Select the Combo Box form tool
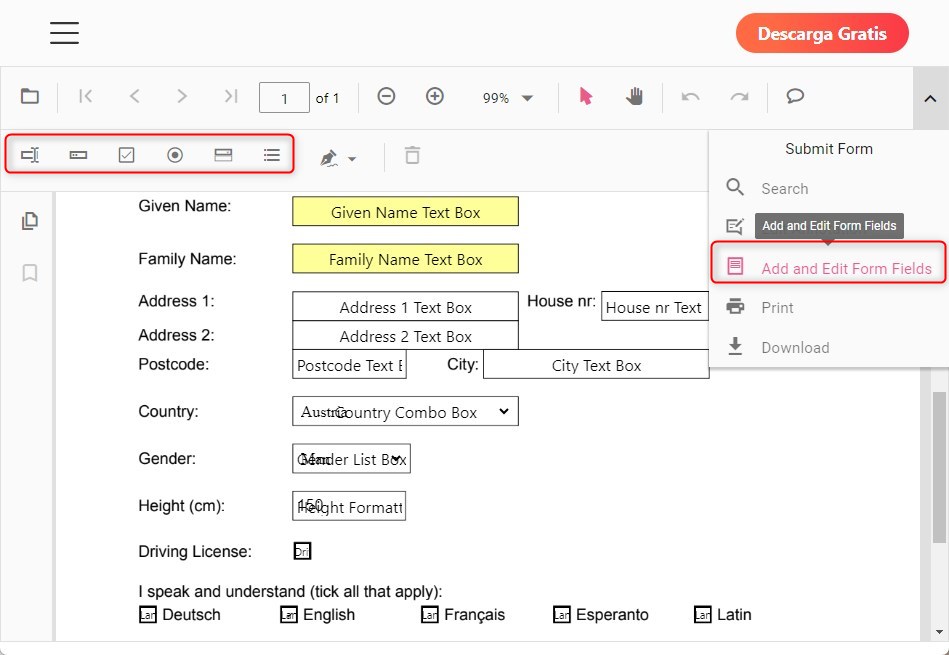Screen dimensions: 949x655 [x=222, y=154]
